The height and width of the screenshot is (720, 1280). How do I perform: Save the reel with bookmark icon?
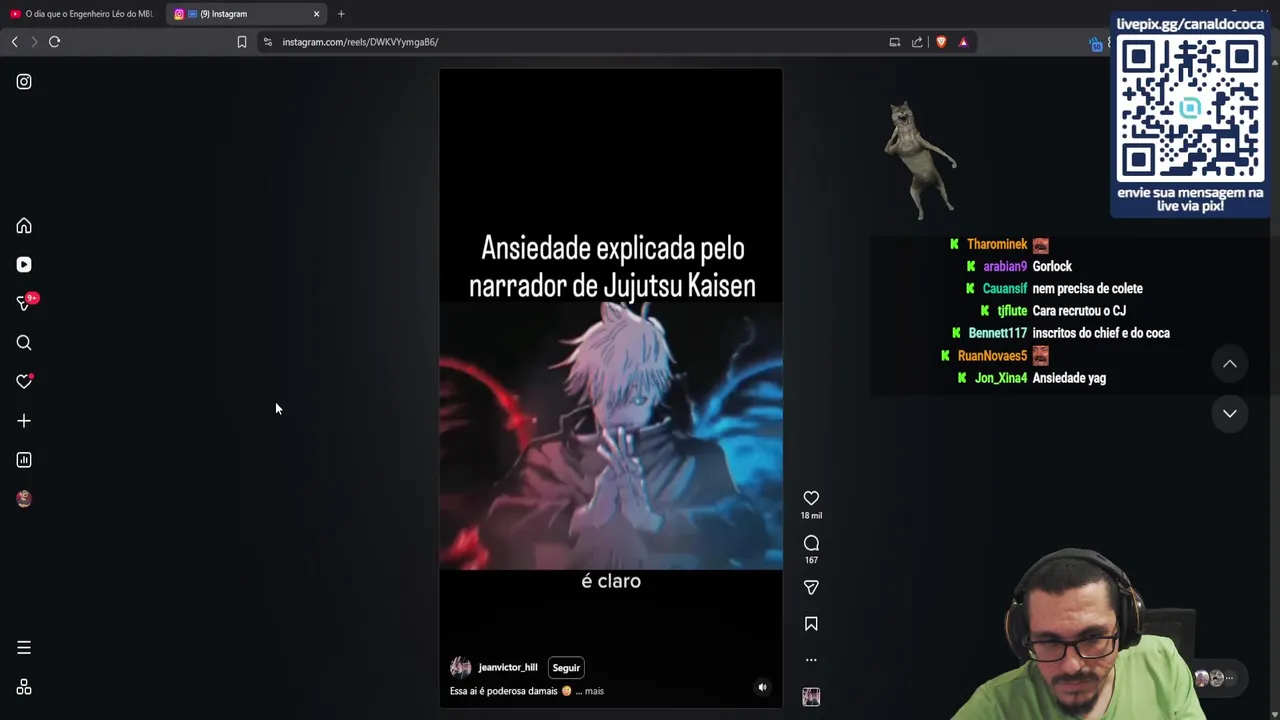point(811,624)
